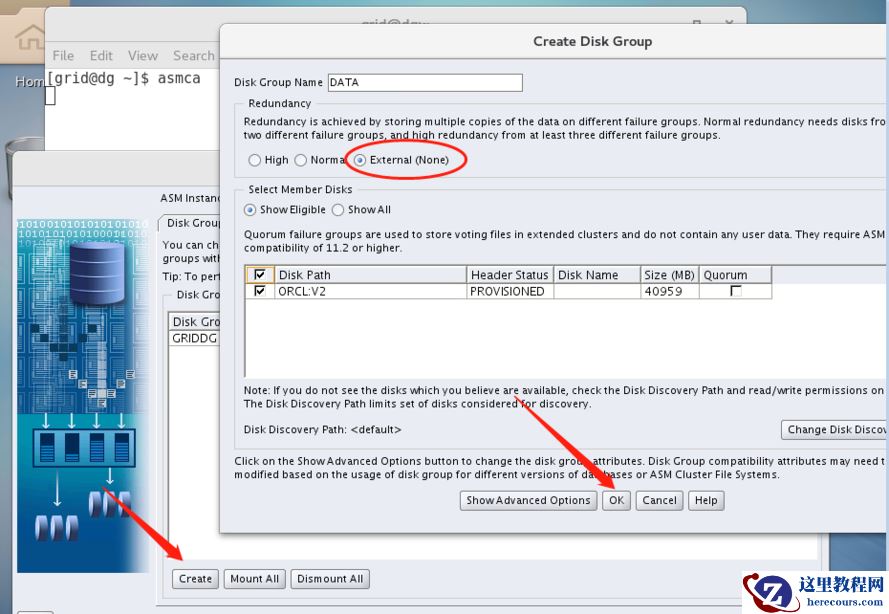
Task: Open the Edit menu in terminal window
Action: (x=101, y=56)
